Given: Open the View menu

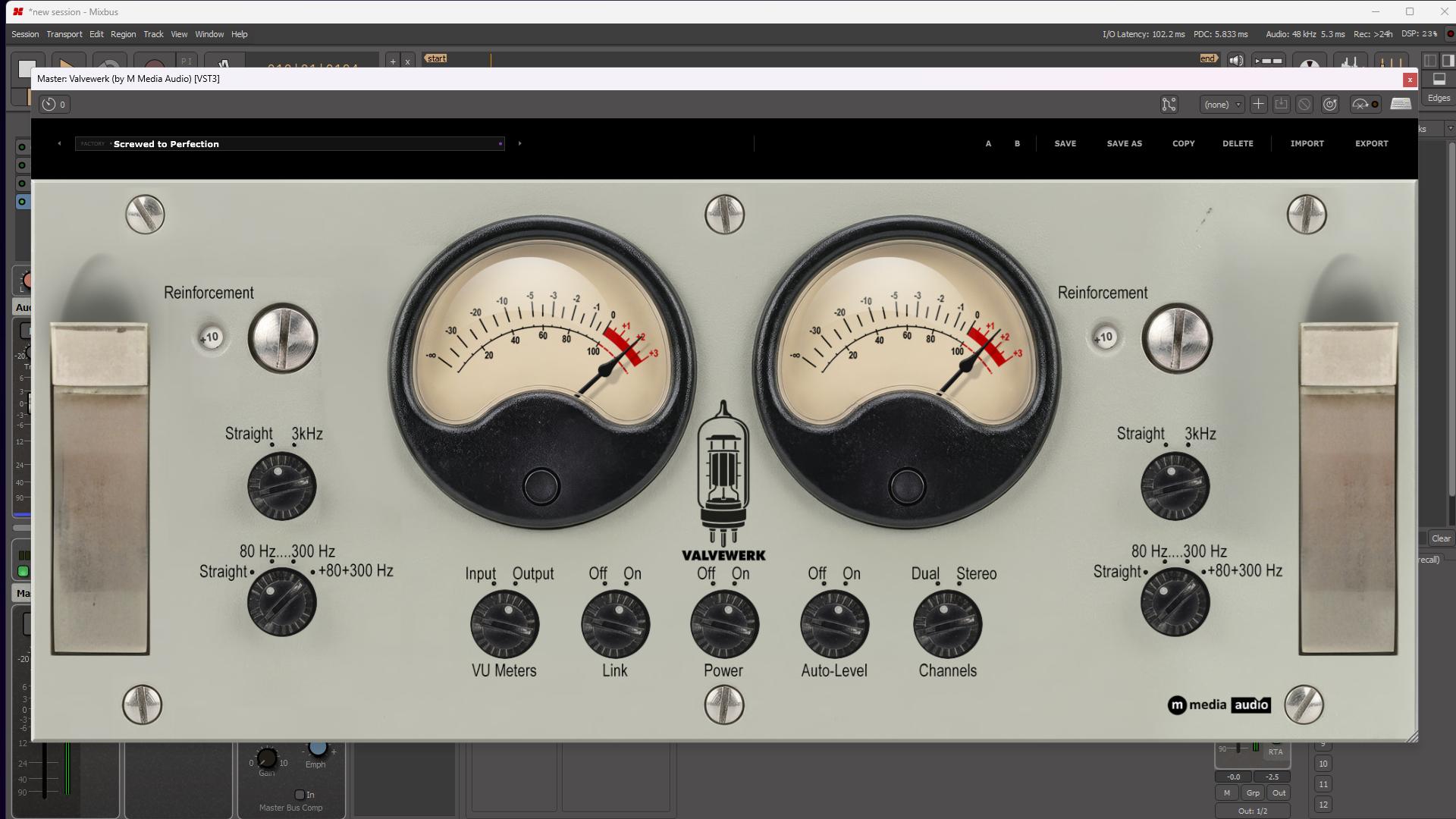Looking at the screenshot, I should pos(179,34).
